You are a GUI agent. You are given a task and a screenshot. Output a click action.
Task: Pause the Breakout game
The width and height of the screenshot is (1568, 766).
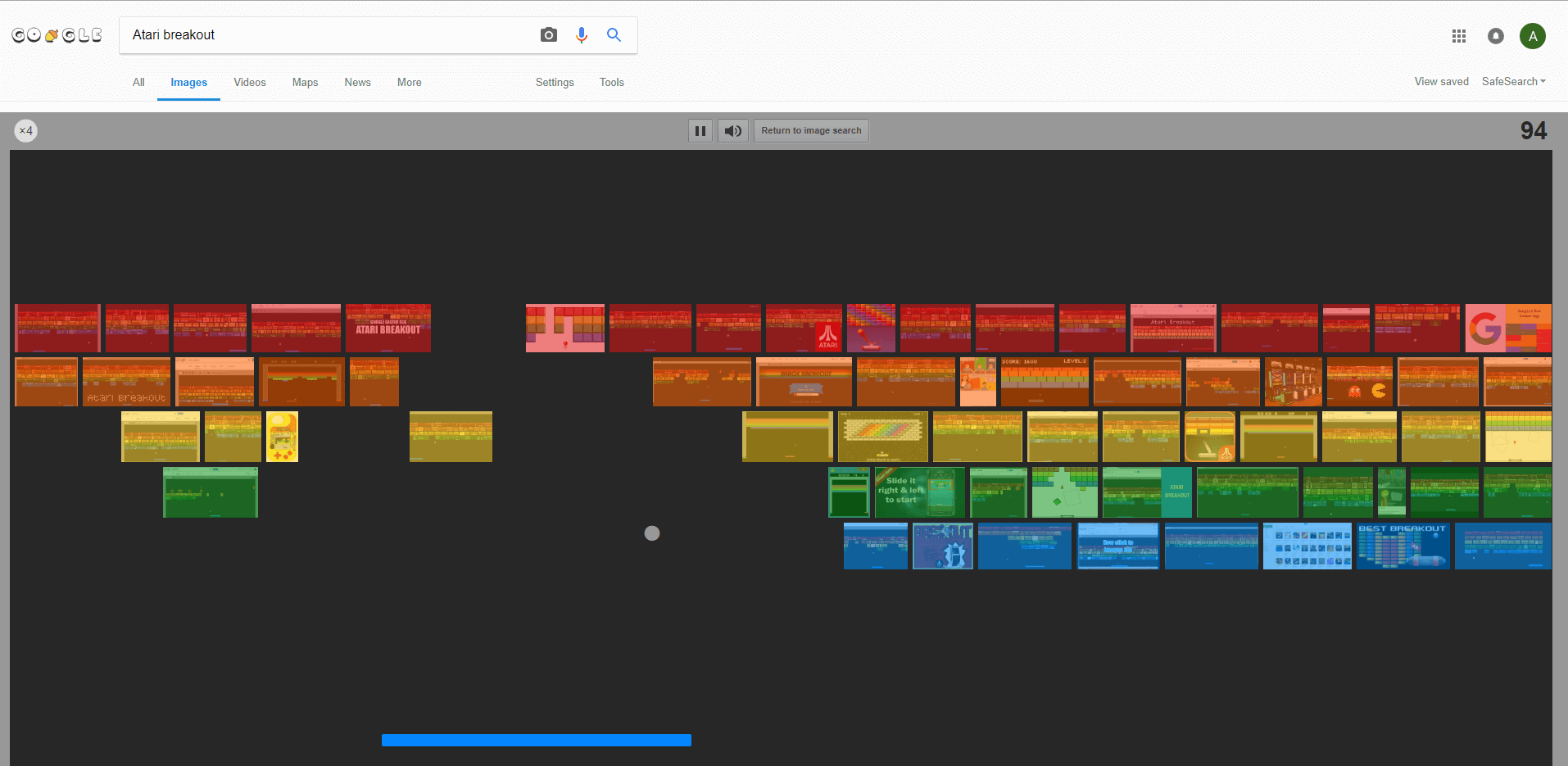point(700,131)
